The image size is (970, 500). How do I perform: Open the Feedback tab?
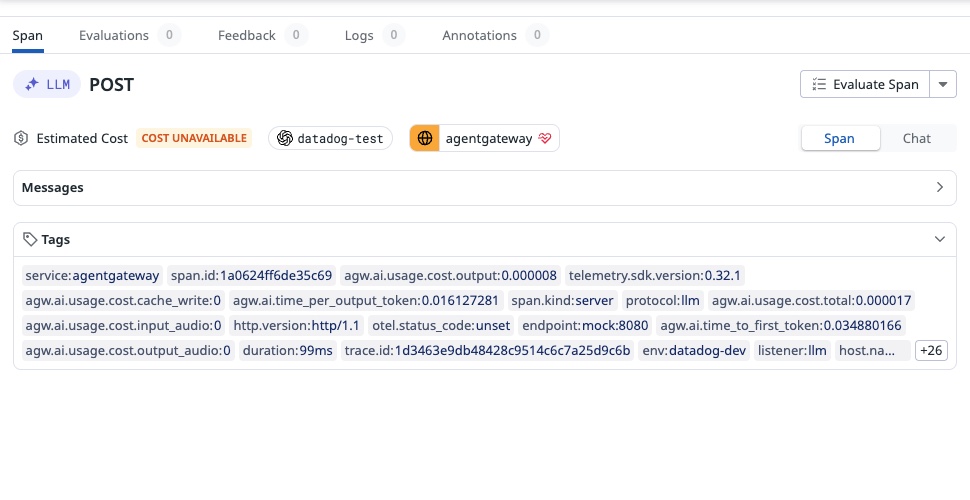[x=263, y=35]
